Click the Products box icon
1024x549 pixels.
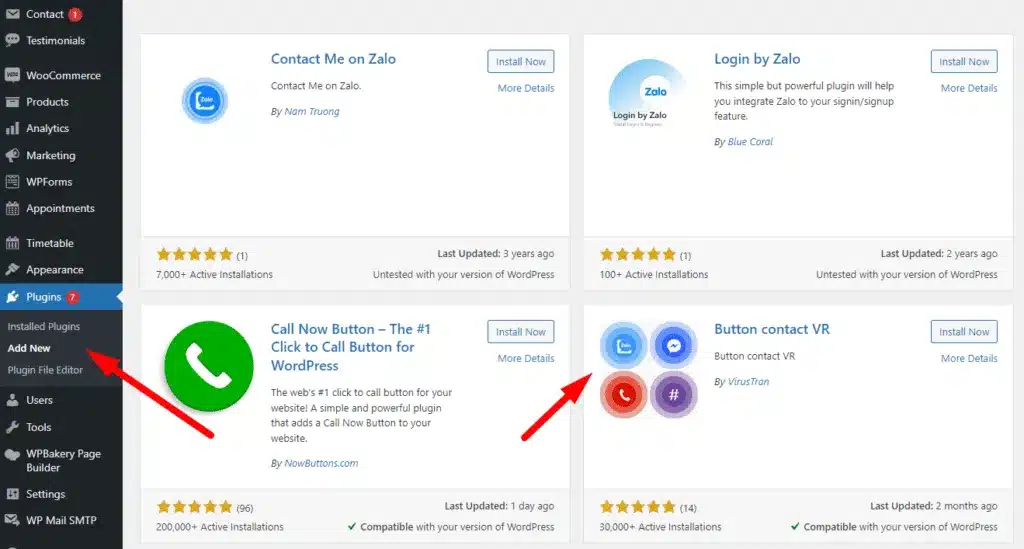pyautogui.click(x=12, y=102)
